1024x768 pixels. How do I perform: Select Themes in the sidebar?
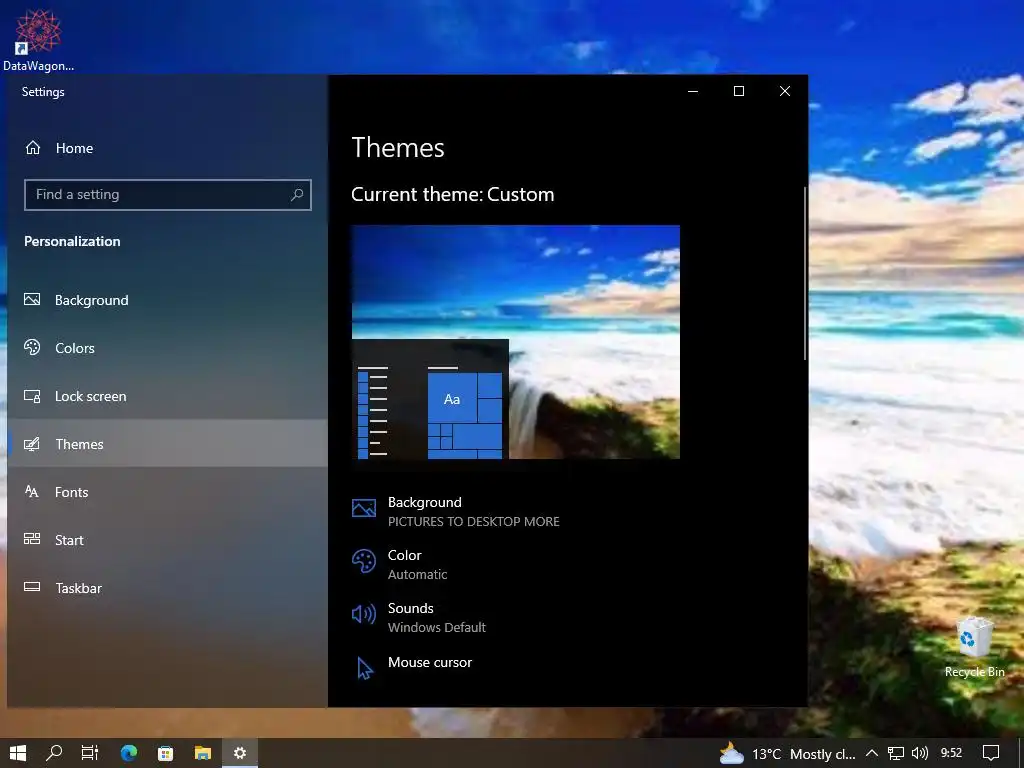[x=167, y=443]
